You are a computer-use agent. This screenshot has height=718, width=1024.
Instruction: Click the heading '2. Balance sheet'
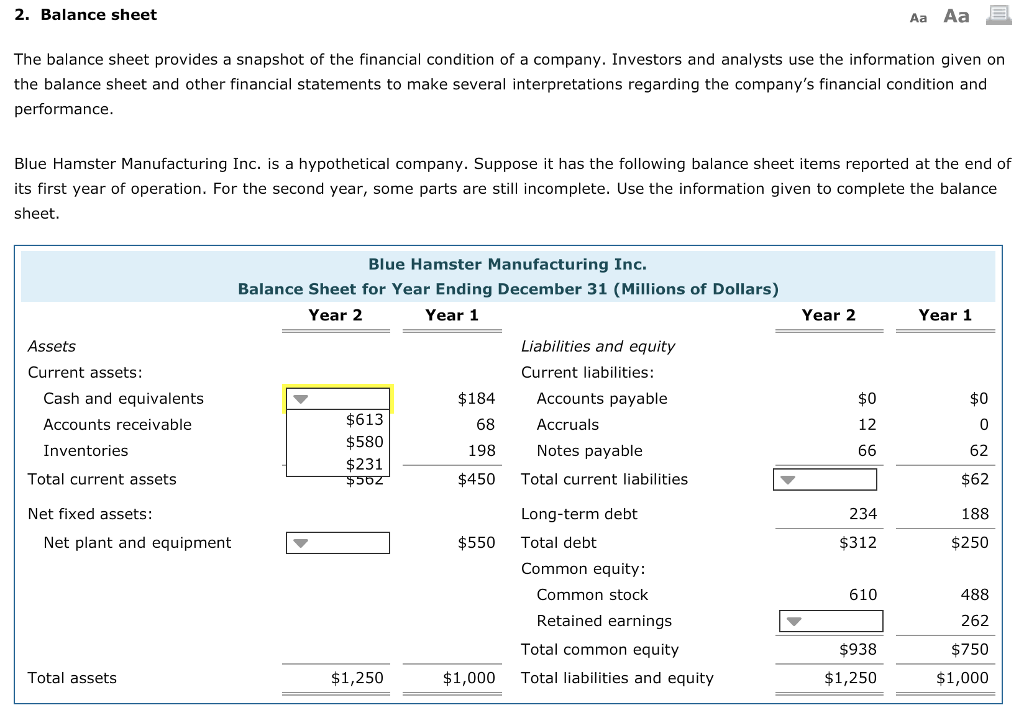86,15
